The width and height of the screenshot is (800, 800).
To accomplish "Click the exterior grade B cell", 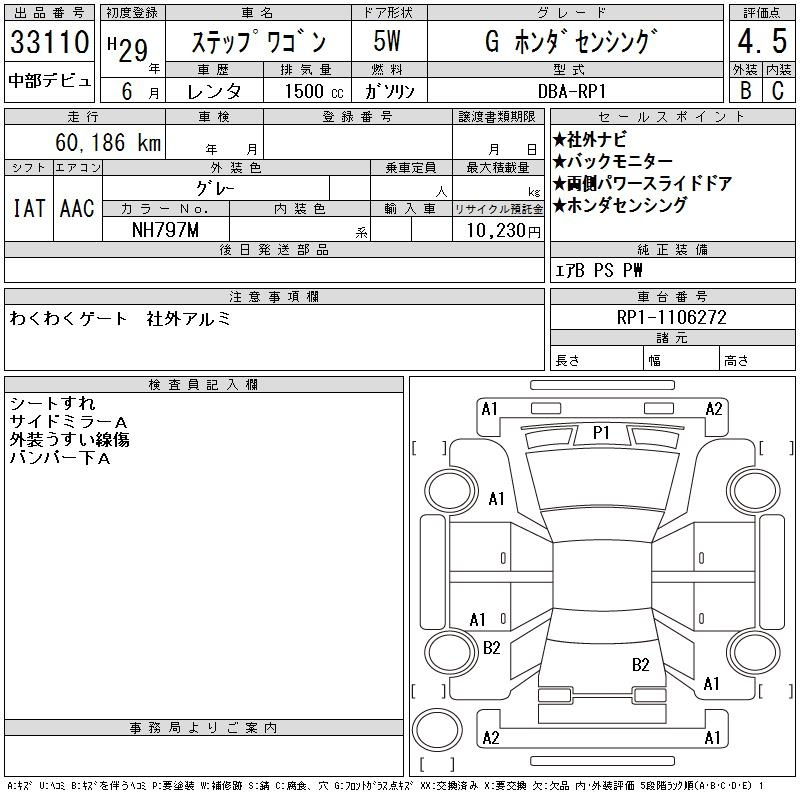I will pyautogui.click(x=743, y=90).
